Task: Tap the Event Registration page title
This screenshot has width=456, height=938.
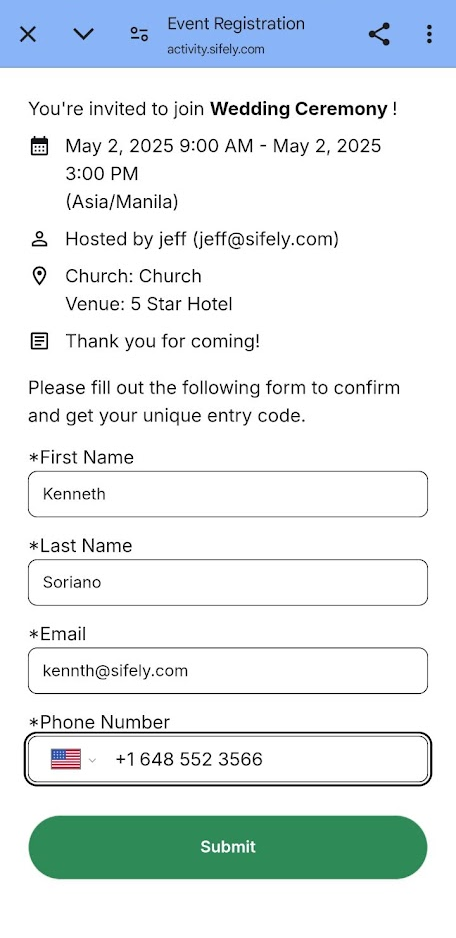Action: [x=236, y=24]
